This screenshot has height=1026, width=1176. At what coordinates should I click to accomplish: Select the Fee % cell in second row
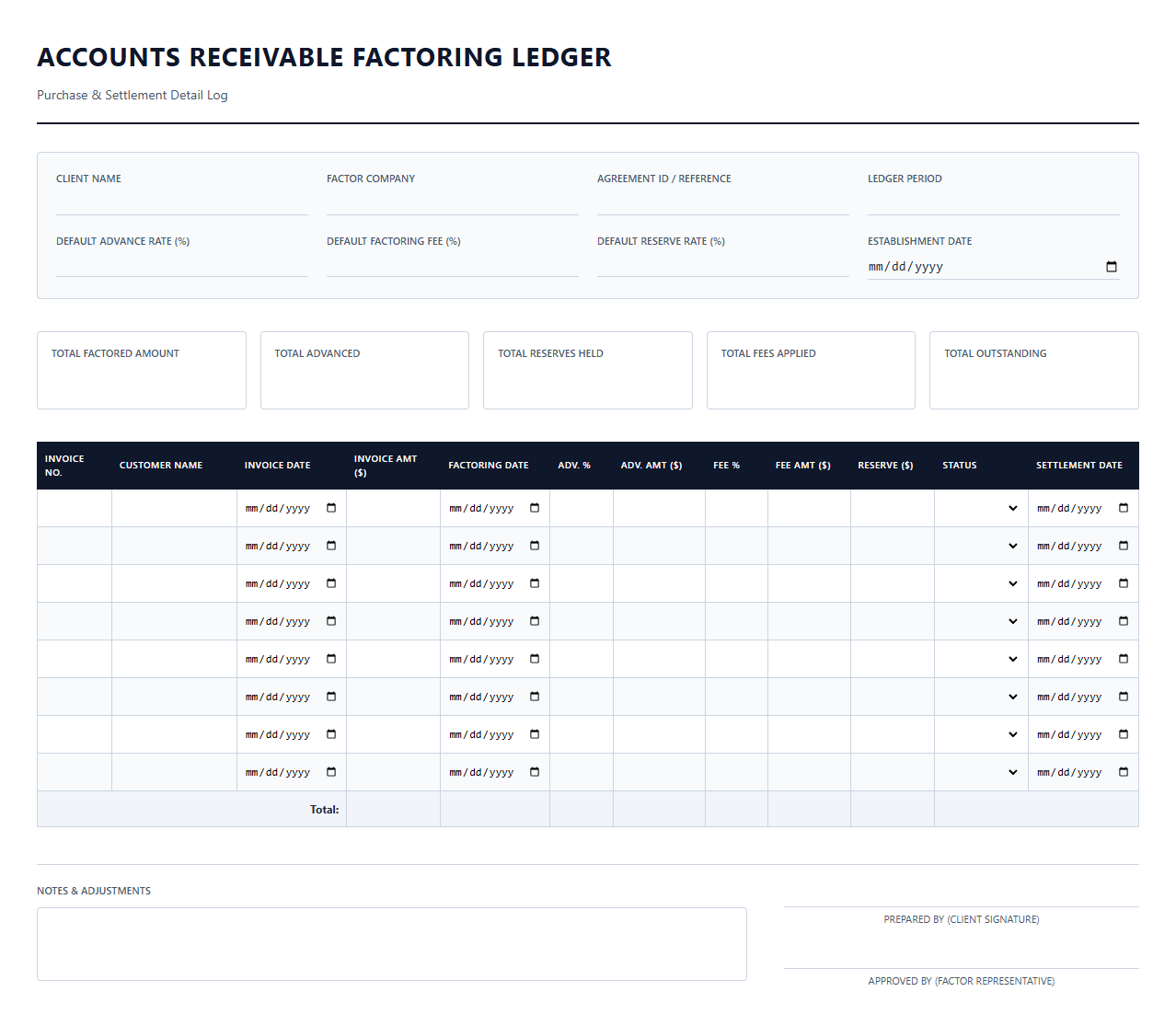click(x=736, y=546)
